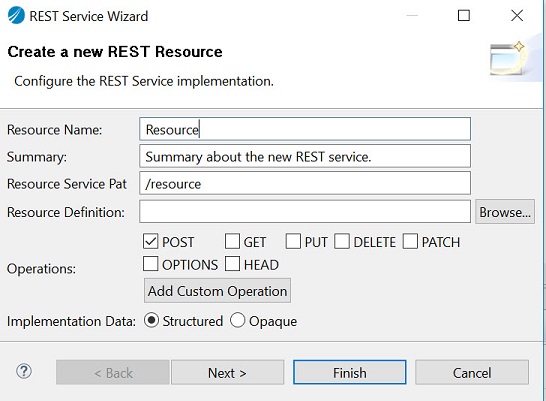Uncheck the POST operation checkbox
Screen dimensions: 546x401
tap(150, 241)
